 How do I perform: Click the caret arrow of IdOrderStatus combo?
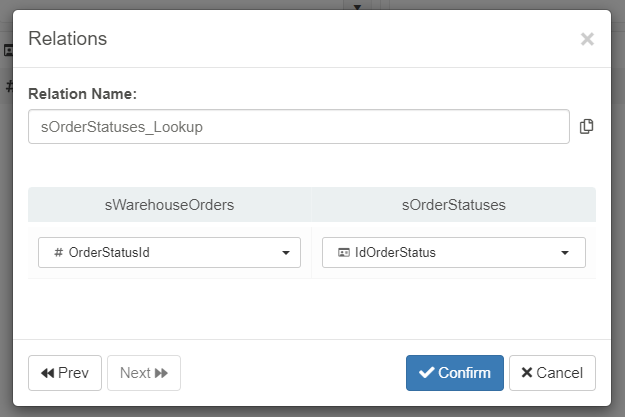(565, 253)
